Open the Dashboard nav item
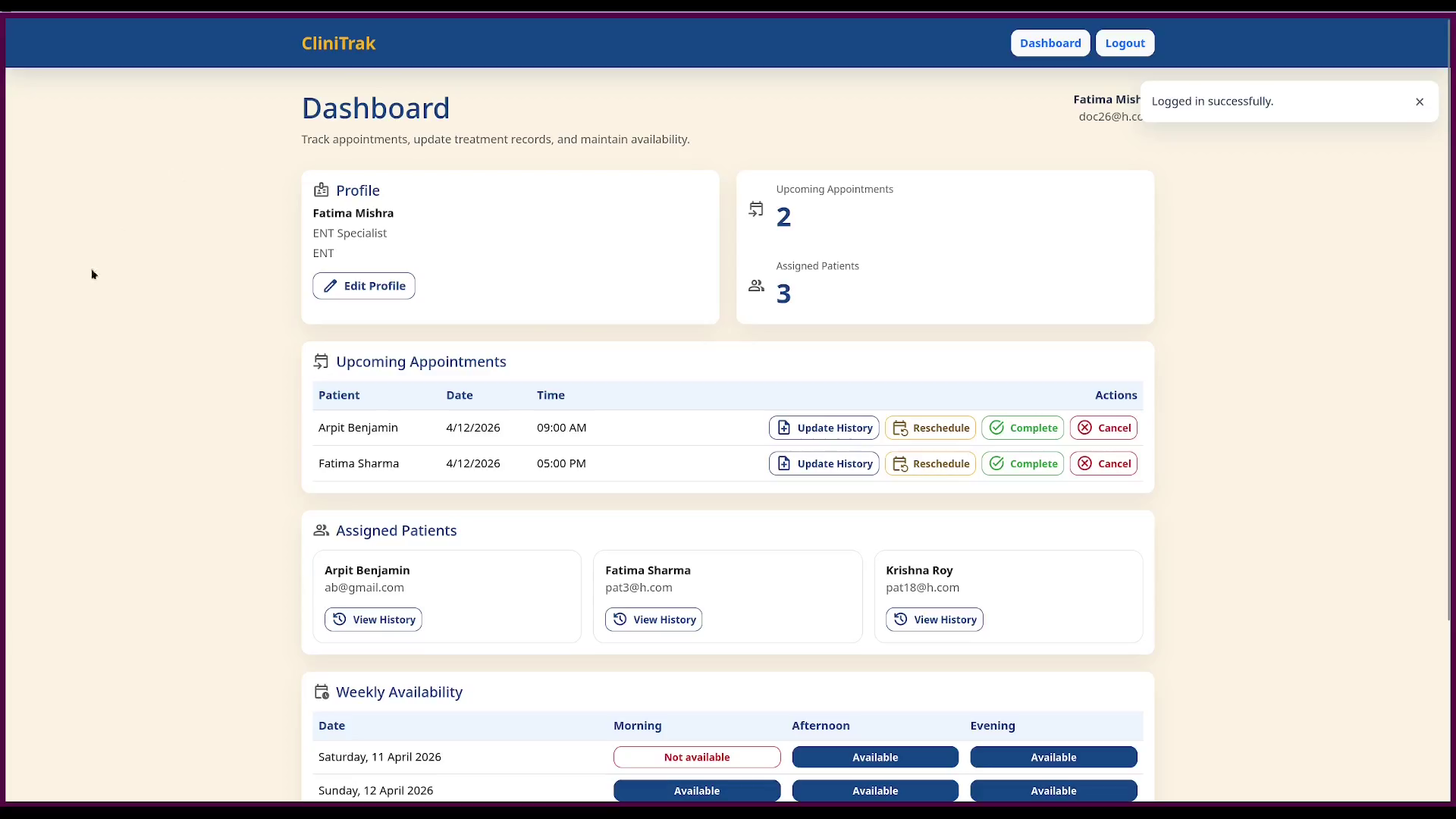The image size is (1456, 819). 1050,43
